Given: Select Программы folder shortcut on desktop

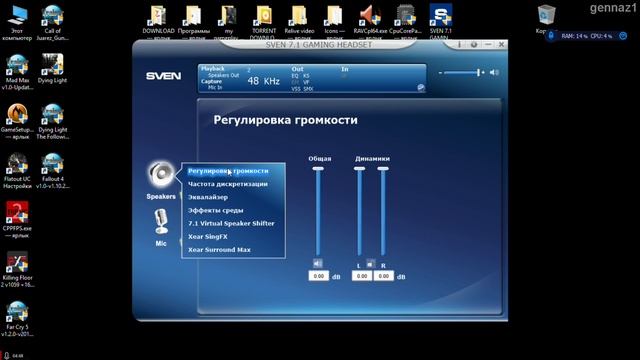Looking at the screenshot, I should coord(193,22).
